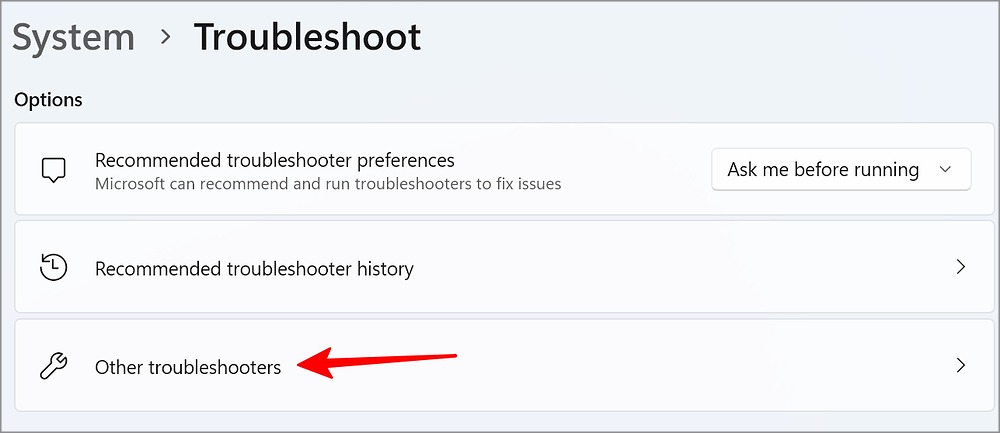1000x433 pixels.
Task: Expand the Recommended troubleshooter history chevron
Action: point(960,268)
